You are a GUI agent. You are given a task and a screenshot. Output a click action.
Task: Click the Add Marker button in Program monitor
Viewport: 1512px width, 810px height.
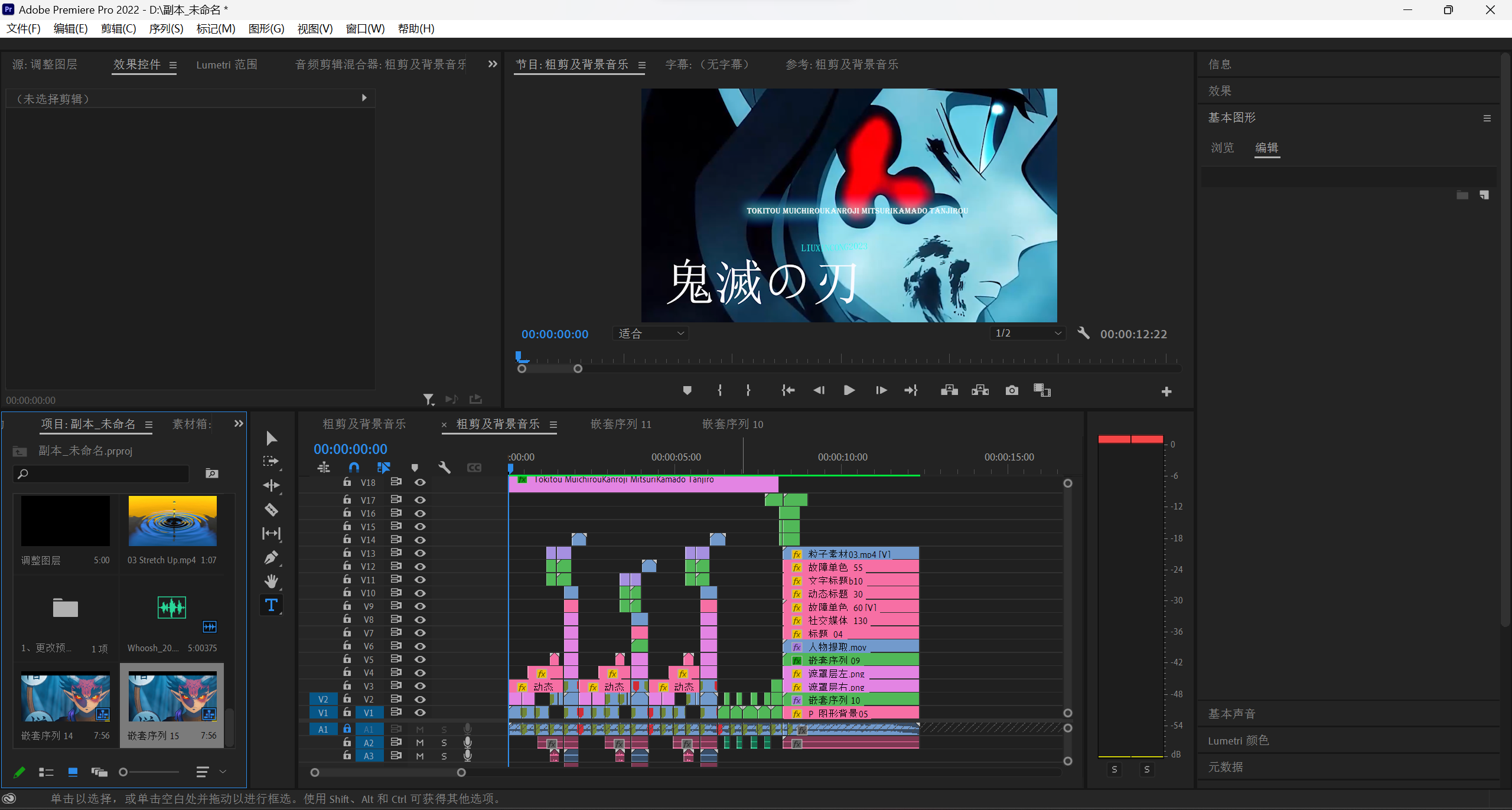click(687, 390)
